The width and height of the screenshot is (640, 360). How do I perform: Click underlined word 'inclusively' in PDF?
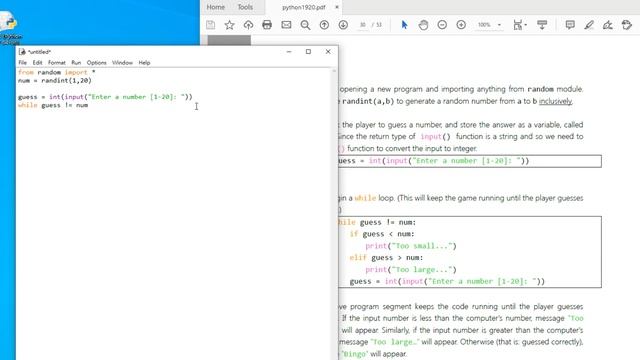(x=555, y=101)
